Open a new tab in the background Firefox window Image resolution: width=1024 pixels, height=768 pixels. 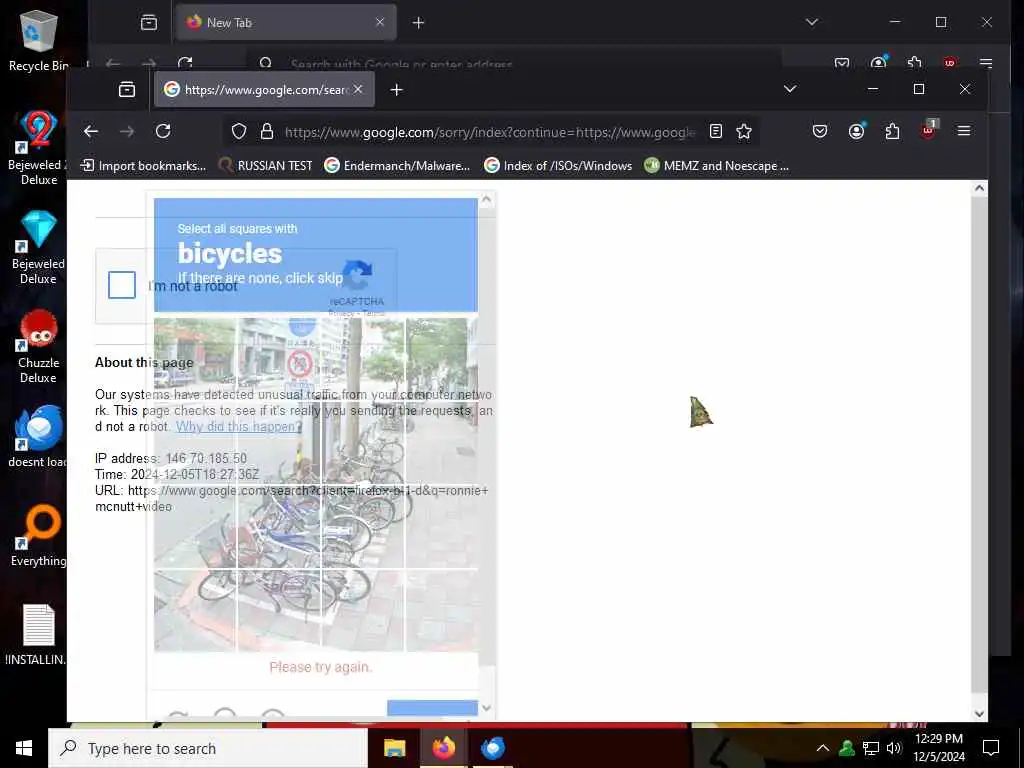(x=419, y=23)
